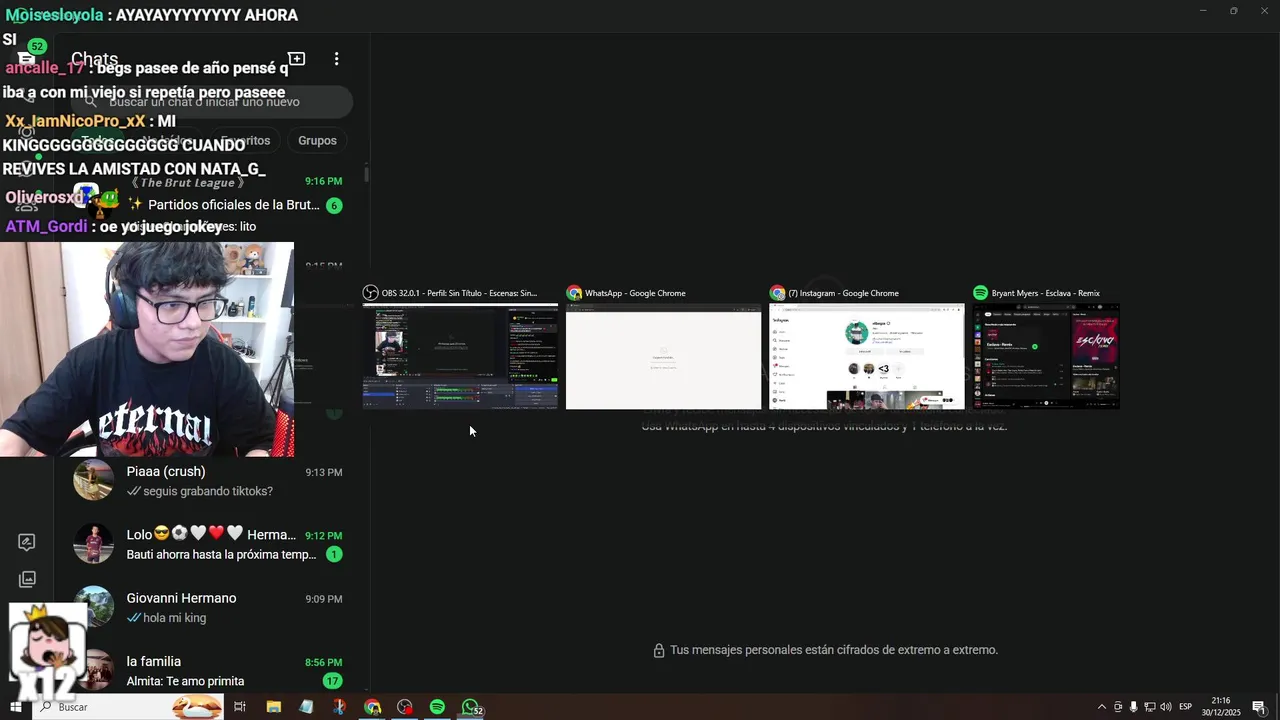
Task: Open WhatsApp taskbar icon with 52 badge
Action: click(x=471, y=707)
